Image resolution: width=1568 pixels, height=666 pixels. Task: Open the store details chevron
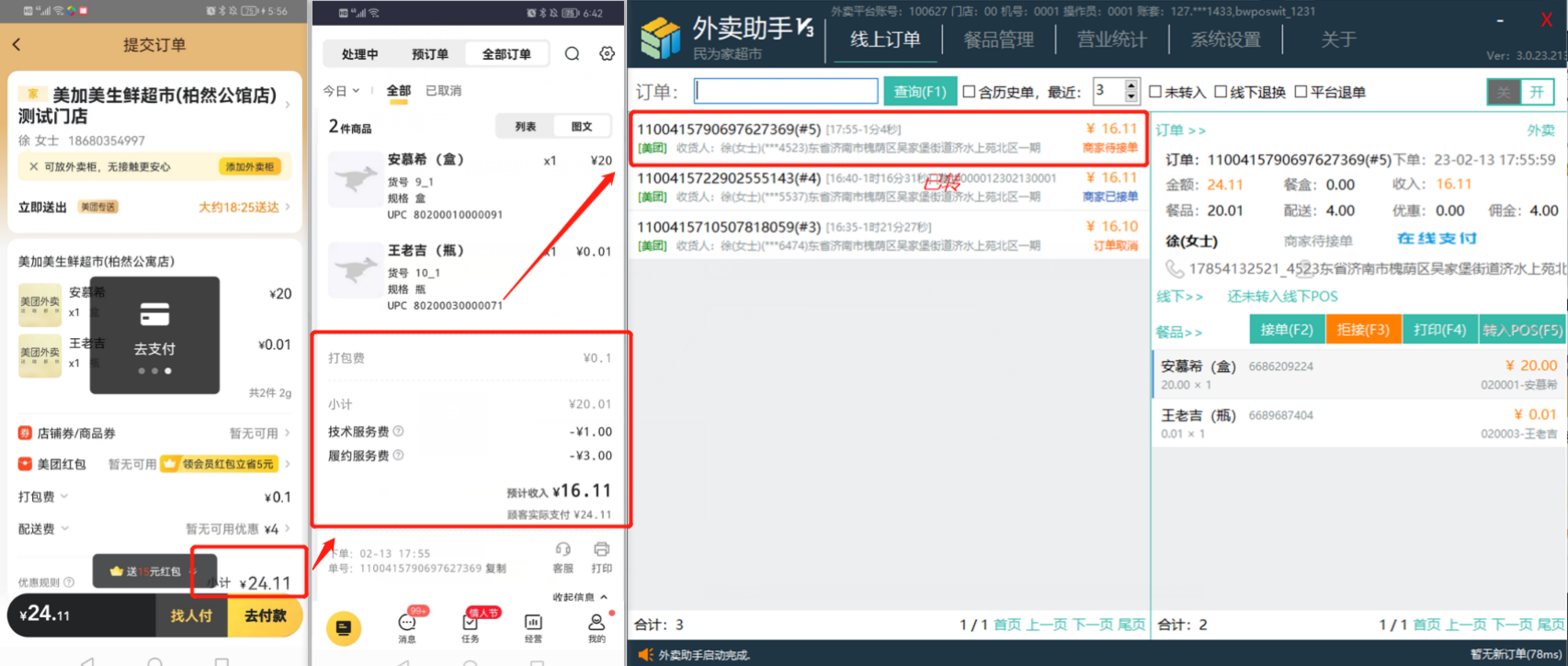[288, 105]
